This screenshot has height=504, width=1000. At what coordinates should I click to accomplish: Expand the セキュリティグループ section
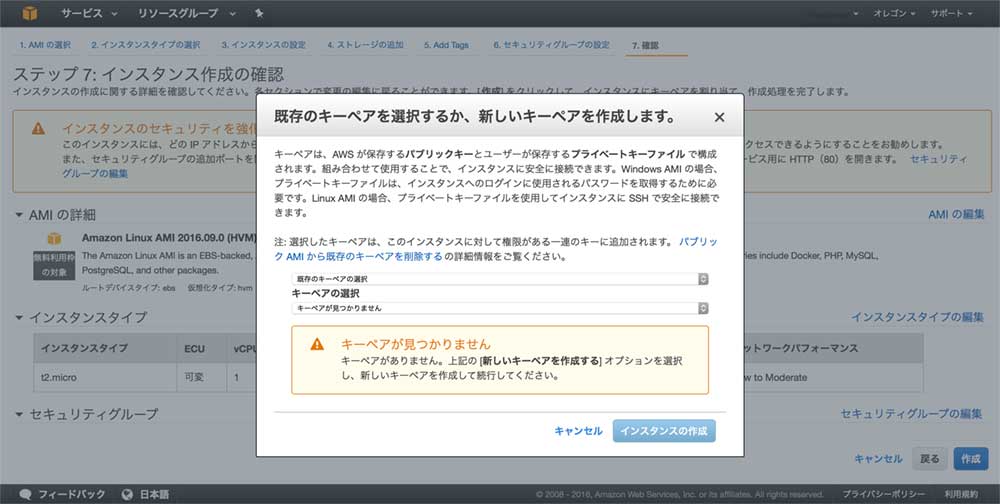tap(19, 414)
